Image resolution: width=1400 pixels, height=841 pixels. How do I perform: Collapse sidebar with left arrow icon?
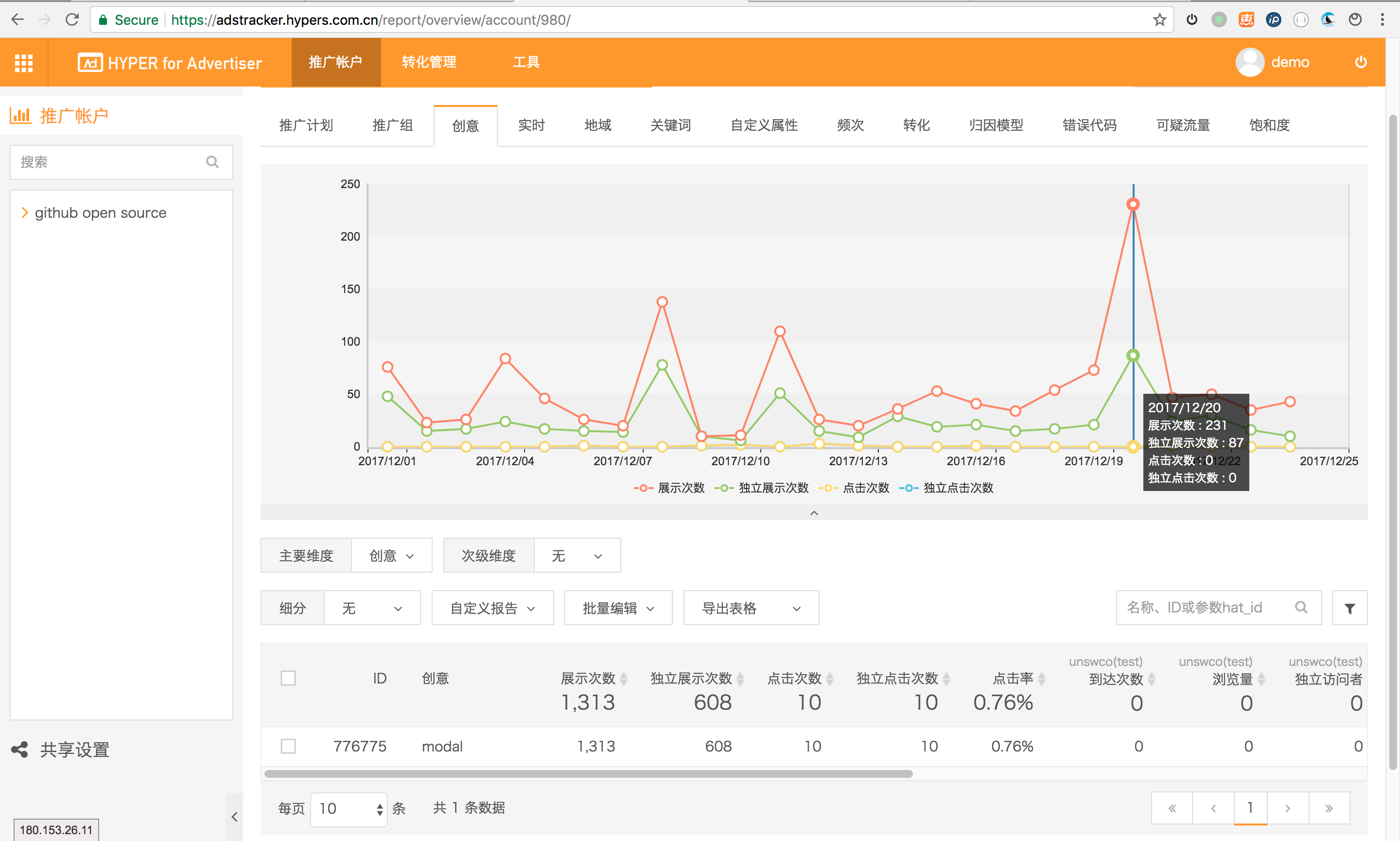[x=234, y=817]
